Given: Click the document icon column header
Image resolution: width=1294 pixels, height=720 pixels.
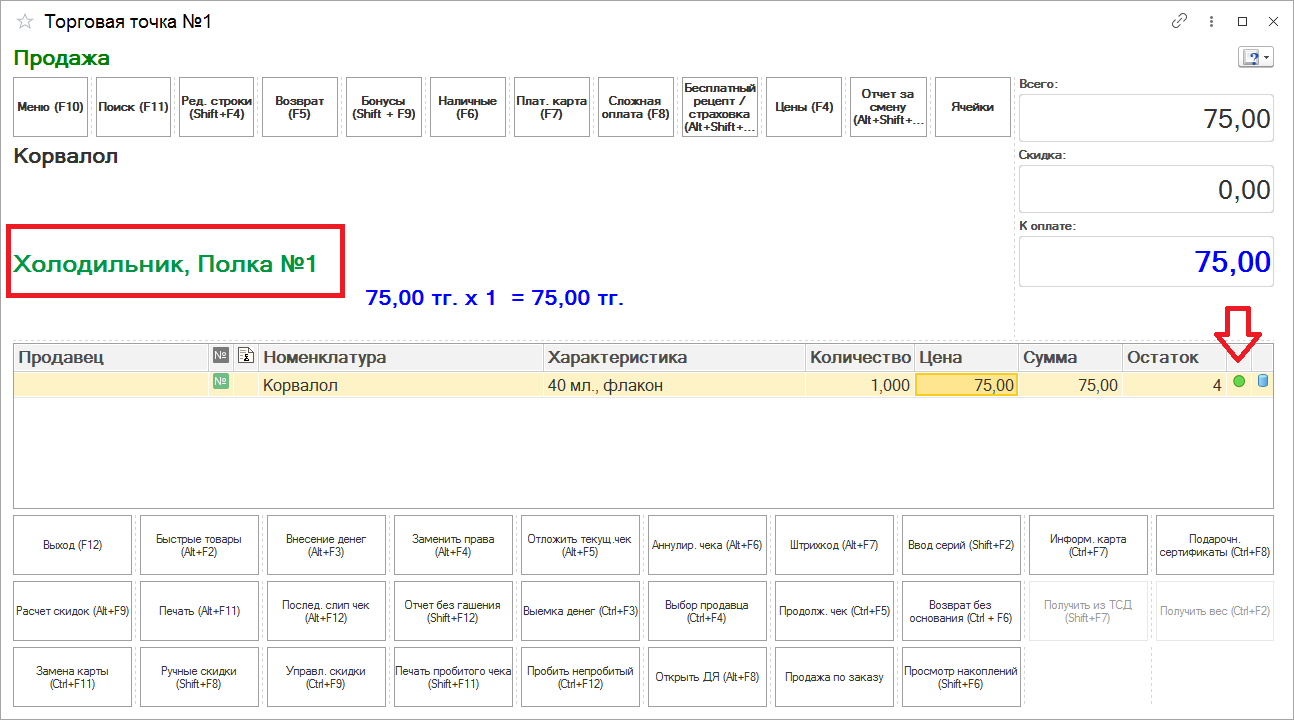Looking at the screenshot, I should 245,356.
